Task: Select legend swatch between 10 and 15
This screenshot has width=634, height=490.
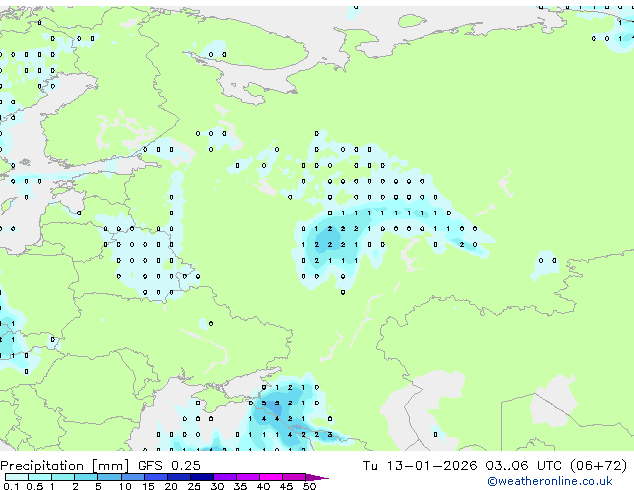Action: tap(132, 477)
